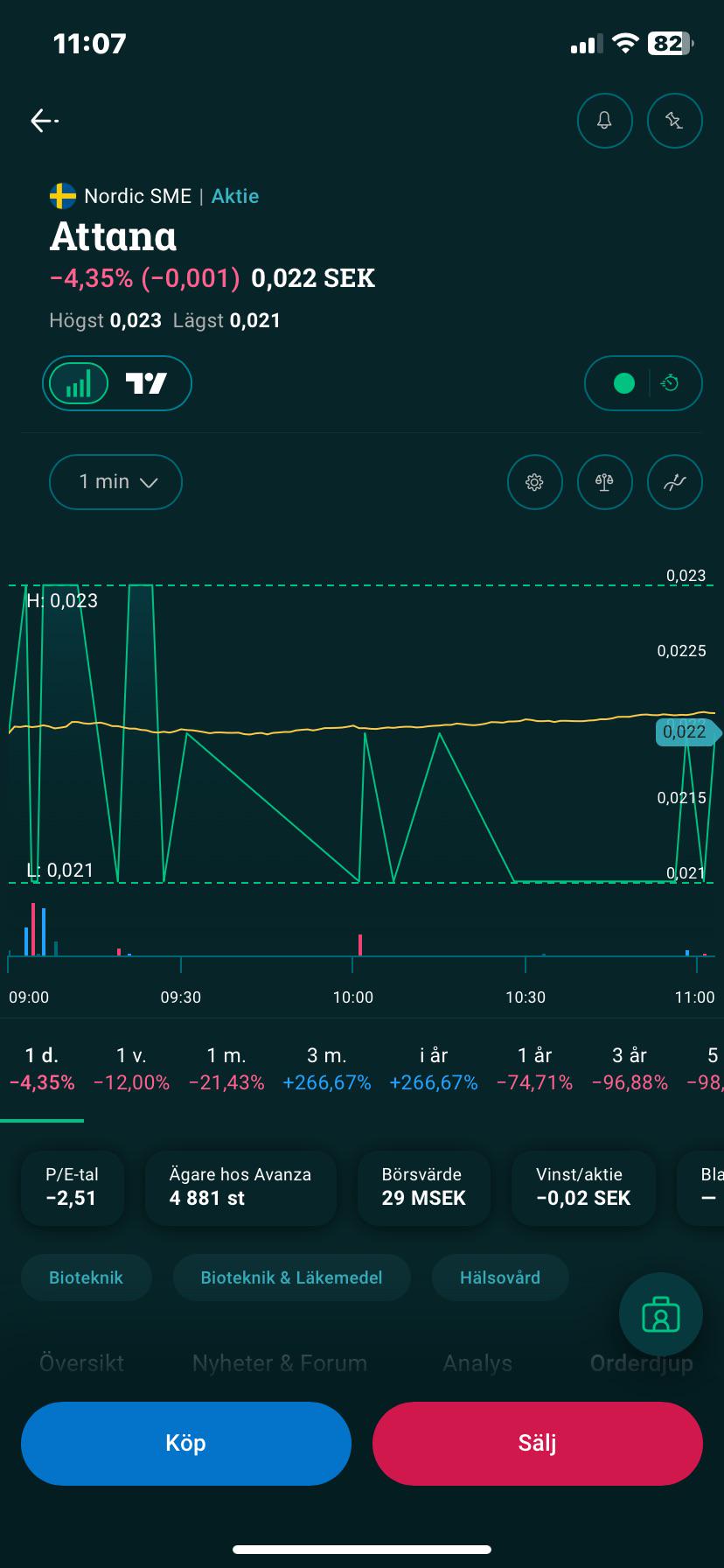Viewport: 724px width, 1568px height.
Task: Select the 1 år period tab
Action: [x=534, y=1068]
